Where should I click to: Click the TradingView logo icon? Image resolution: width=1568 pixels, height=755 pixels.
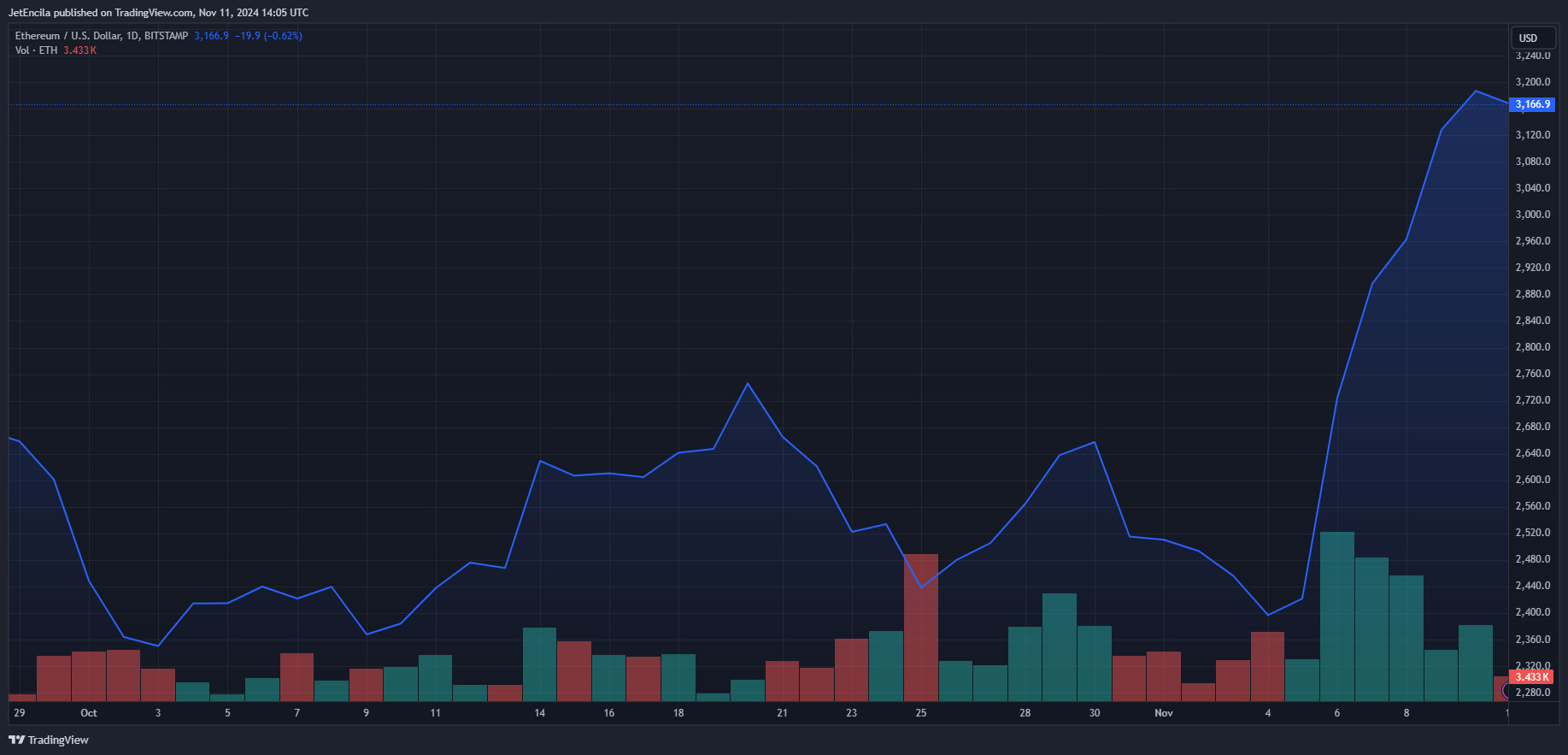[16, 740]
